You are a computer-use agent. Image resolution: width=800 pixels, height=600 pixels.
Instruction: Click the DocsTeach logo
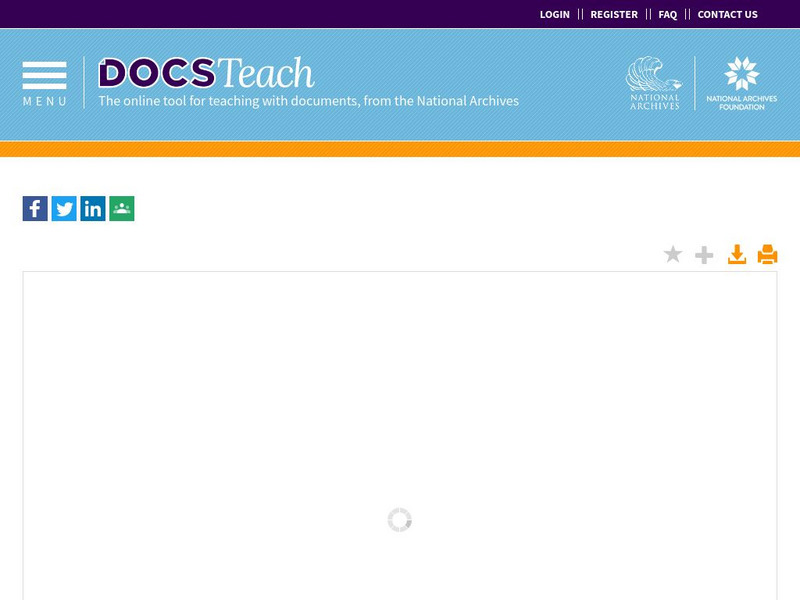(206, 72)
